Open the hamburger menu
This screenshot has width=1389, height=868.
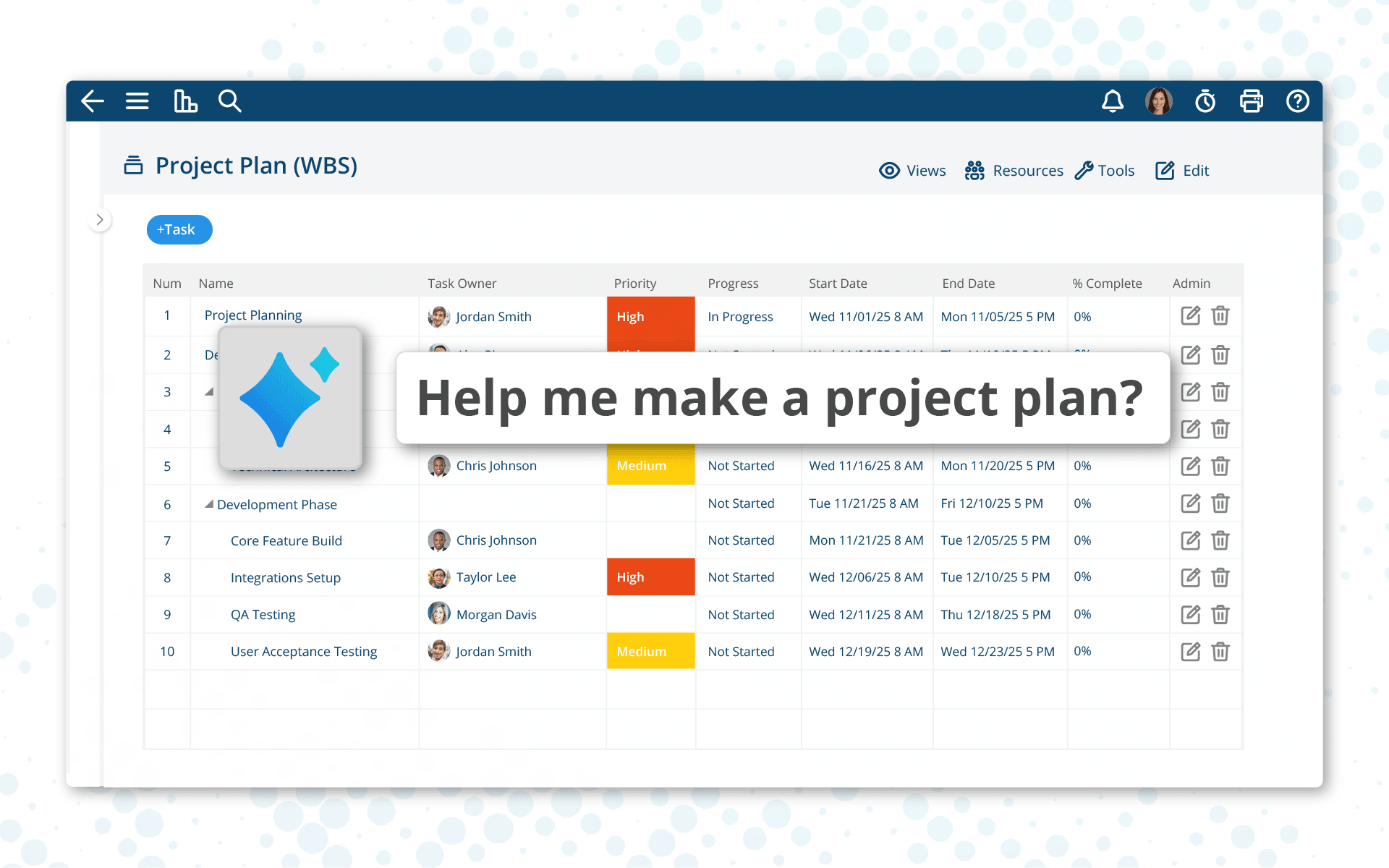[137, 101]
